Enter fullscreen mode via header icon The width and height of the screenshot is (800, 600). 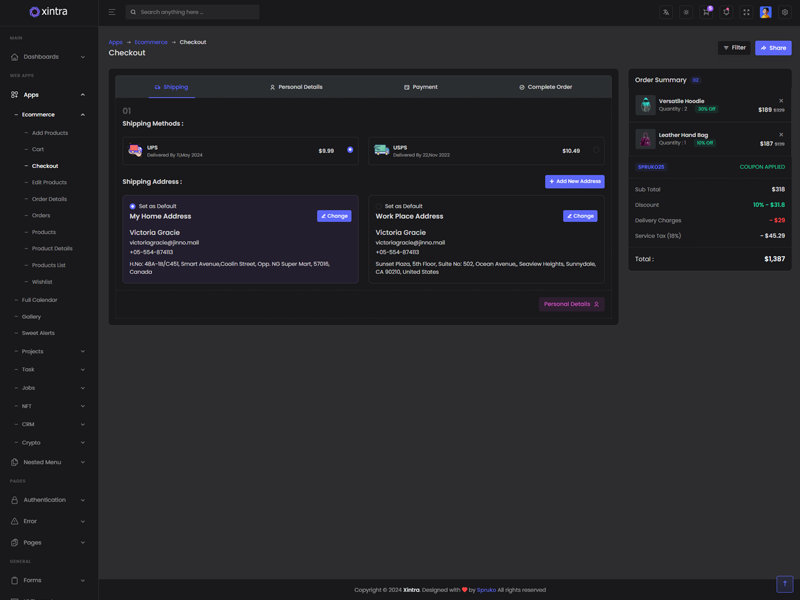[746, 12]
